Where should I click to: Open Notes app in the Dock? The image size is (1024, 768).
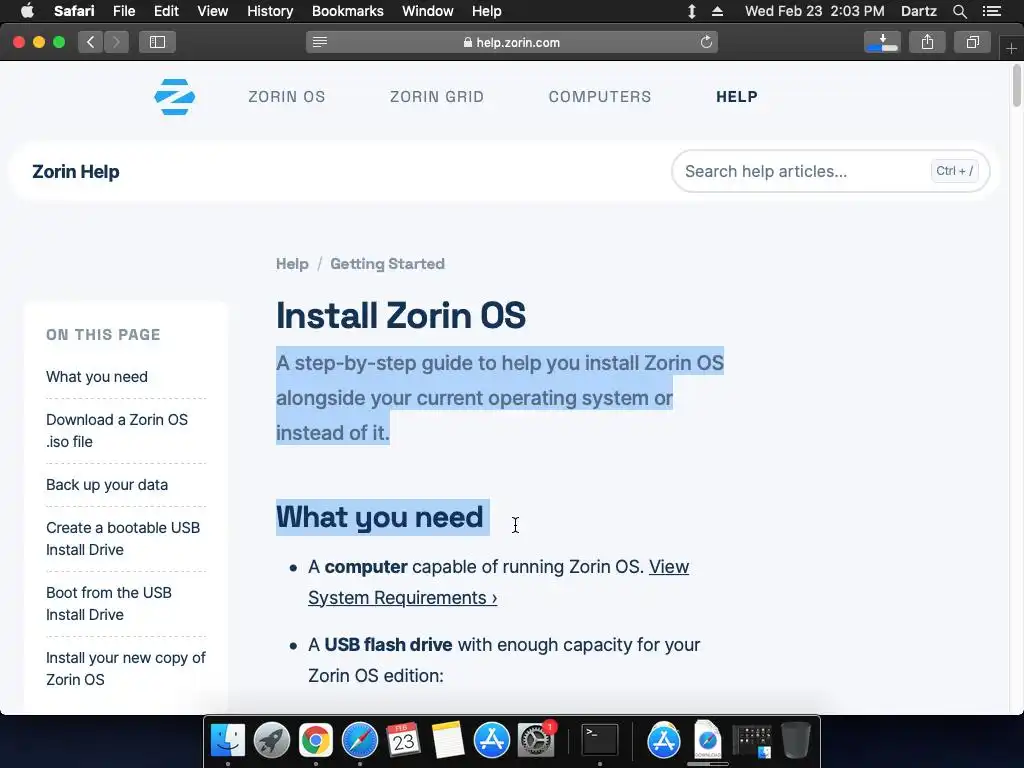point(447,740)
